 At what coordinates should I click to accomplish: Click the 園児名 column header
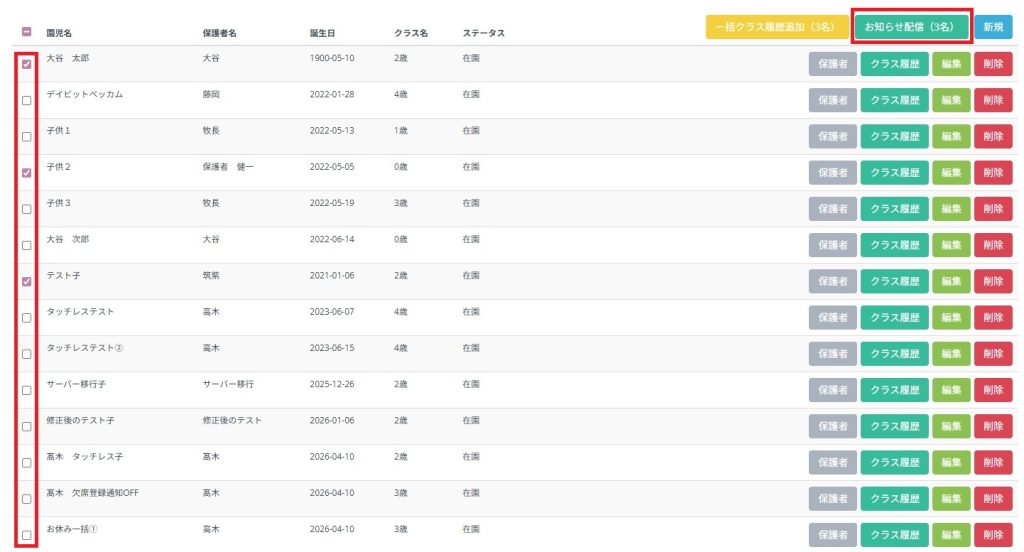point(59,33)
